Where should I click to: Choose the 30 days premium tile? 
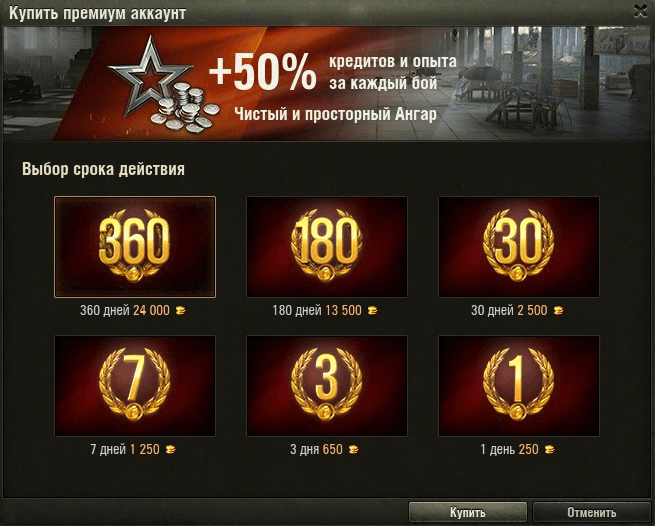coord(518,247)
